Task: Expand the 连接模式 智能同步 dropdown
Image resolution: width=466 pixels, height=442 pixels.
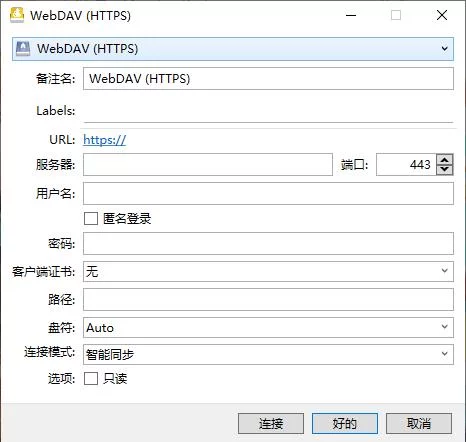Action: pyautogui.click(x=268, y=354)
